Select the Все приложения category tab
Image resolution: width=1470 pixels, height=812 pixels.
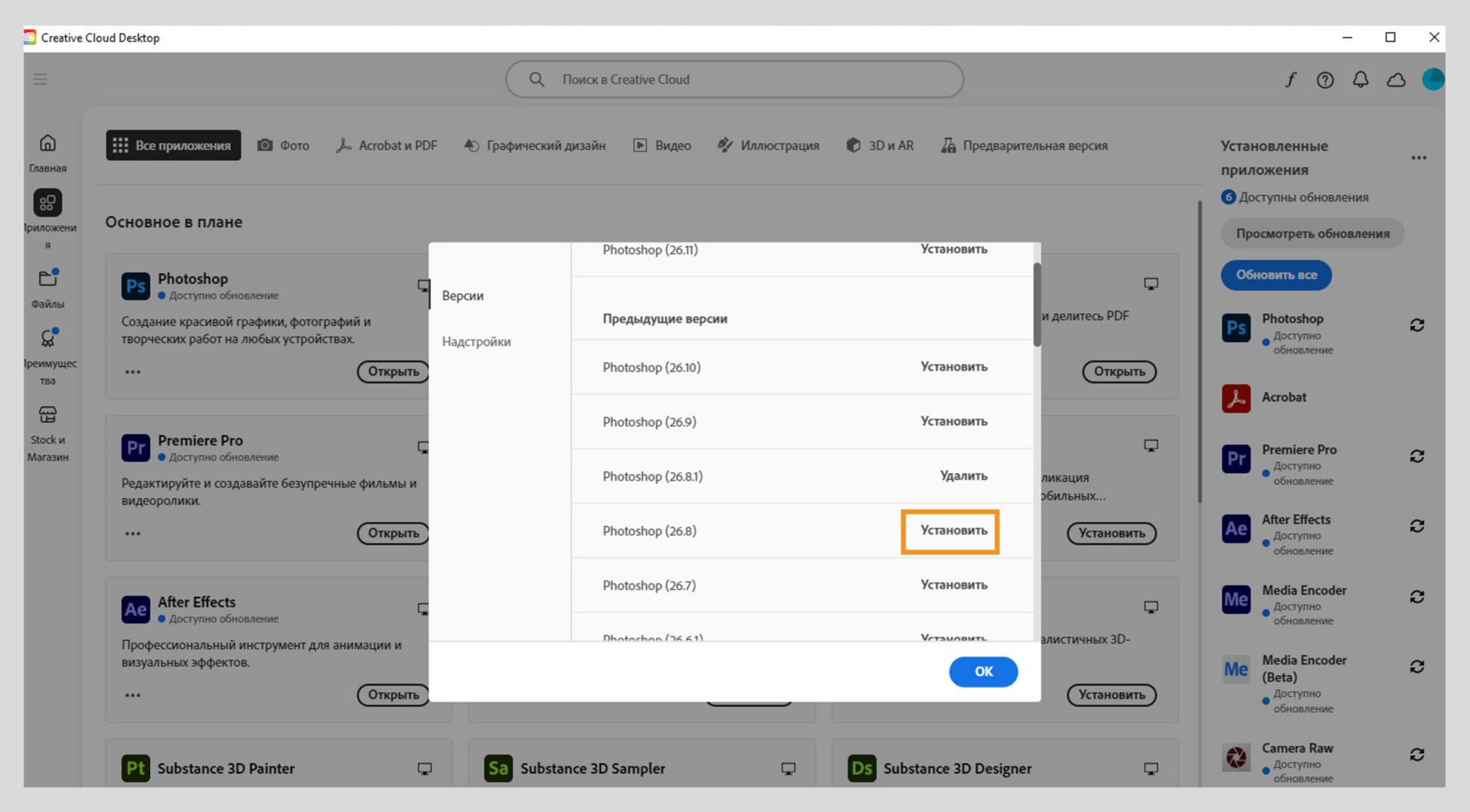173,145
